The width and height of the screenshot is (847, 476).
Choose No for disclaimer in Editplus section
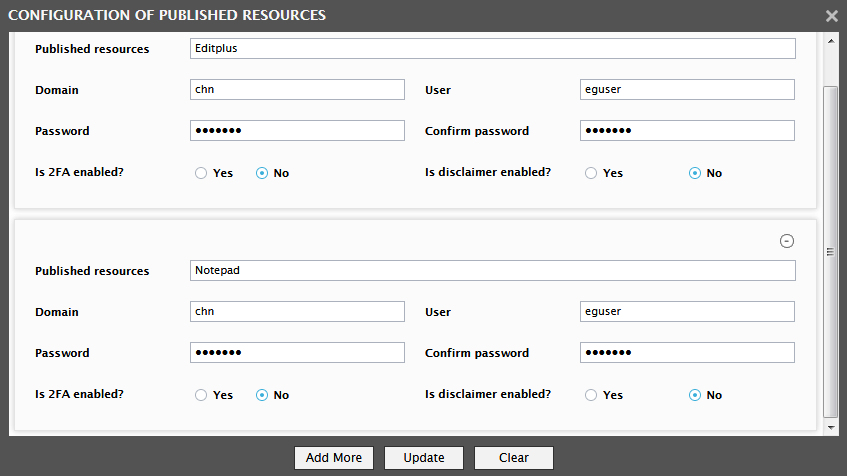695,173
